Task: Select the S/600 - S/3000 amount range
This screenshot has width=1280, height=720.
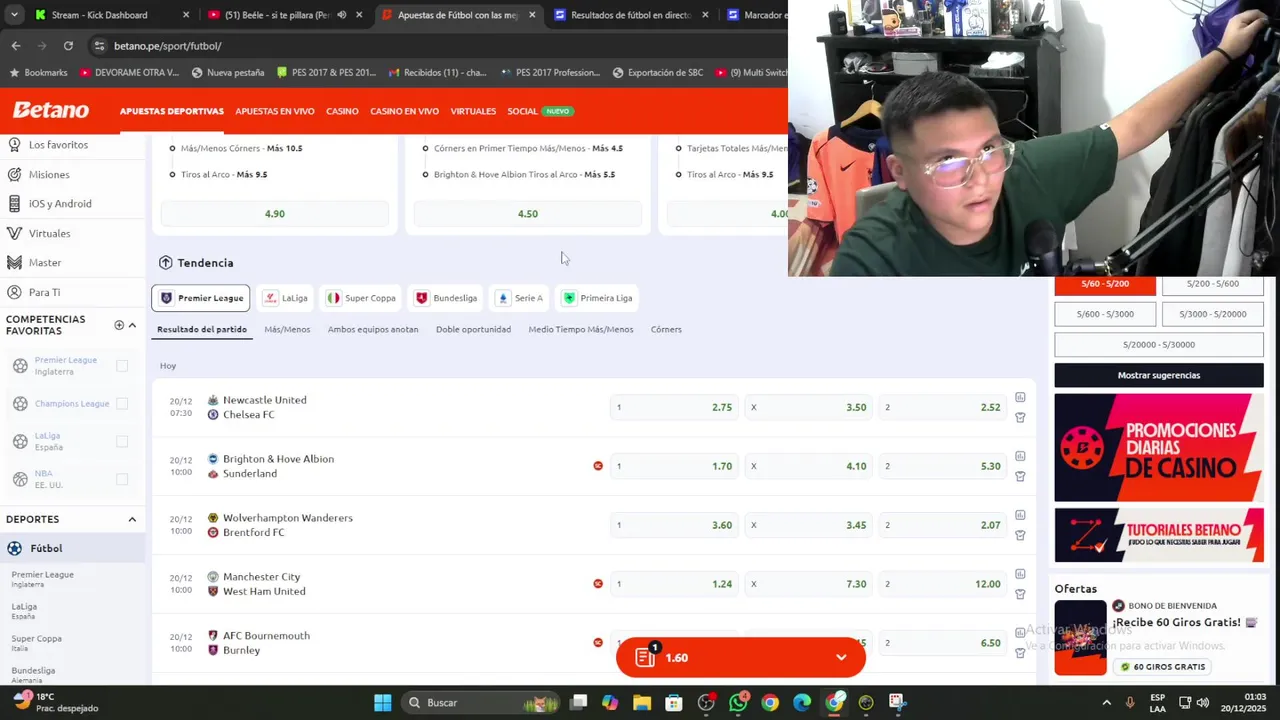Action: [x=1105, y=314]
